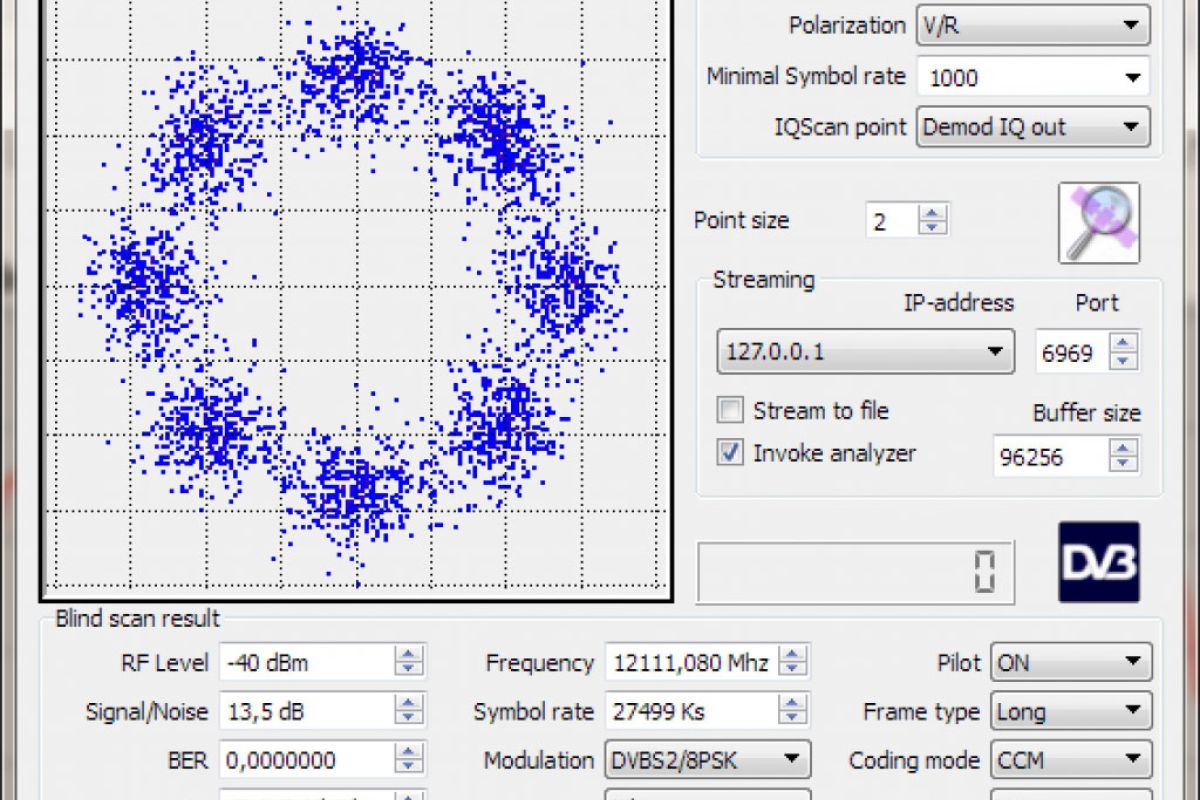Decrease the Port value with down arrow
The width and height of the screenshot is (1200, 800).
[1124, 361]
